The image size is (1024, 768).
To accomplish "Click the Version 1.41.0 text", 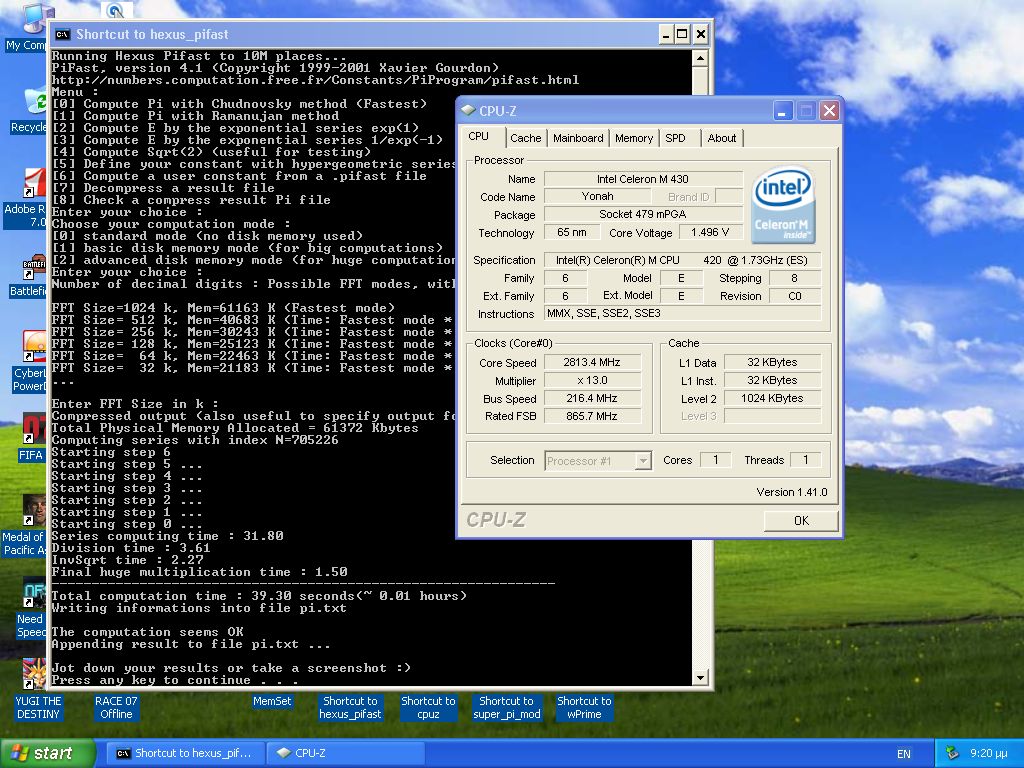I will pyautogui.click(x=792, y=492).
